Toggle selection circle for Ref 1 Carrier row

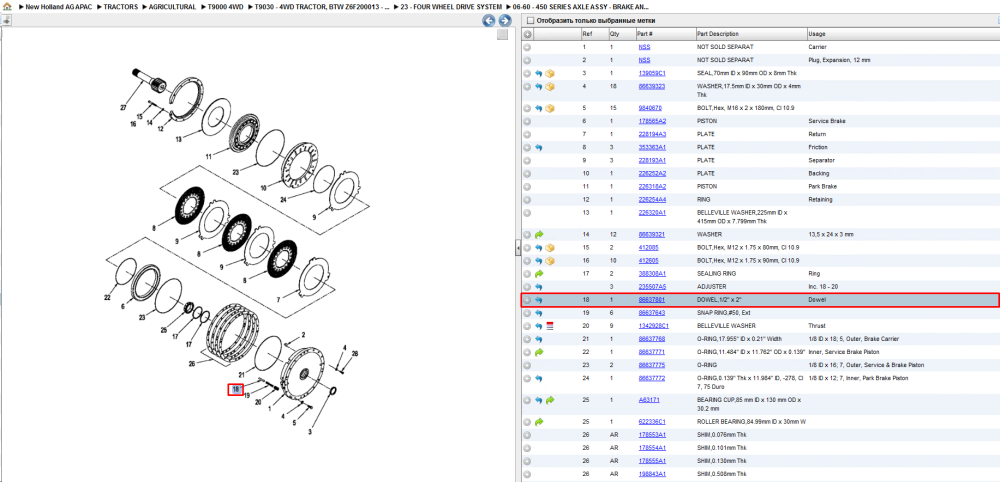527,47
